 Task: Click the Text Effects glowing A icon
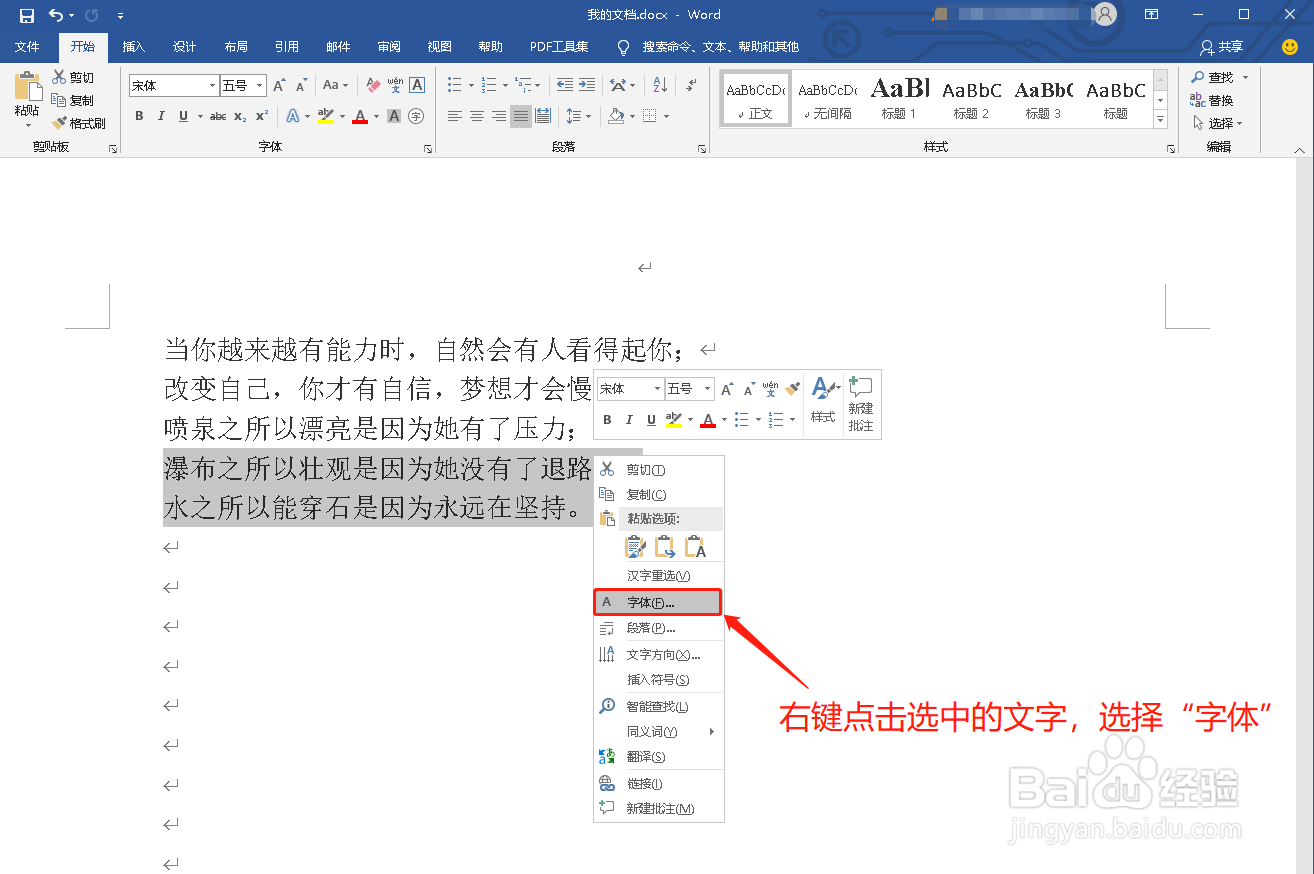(x=292, y=116)
